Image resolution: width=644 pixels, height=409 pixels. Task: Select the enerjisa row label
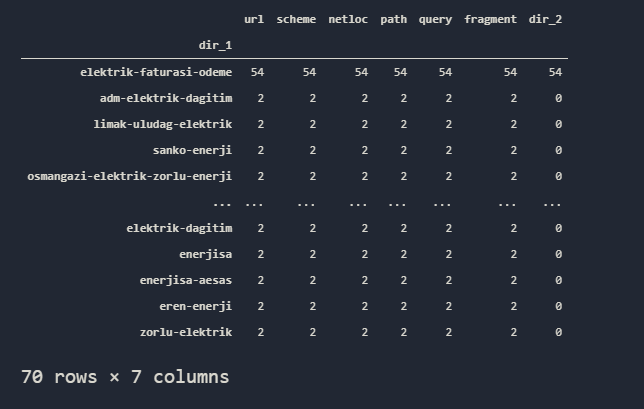tap(205, 254)
